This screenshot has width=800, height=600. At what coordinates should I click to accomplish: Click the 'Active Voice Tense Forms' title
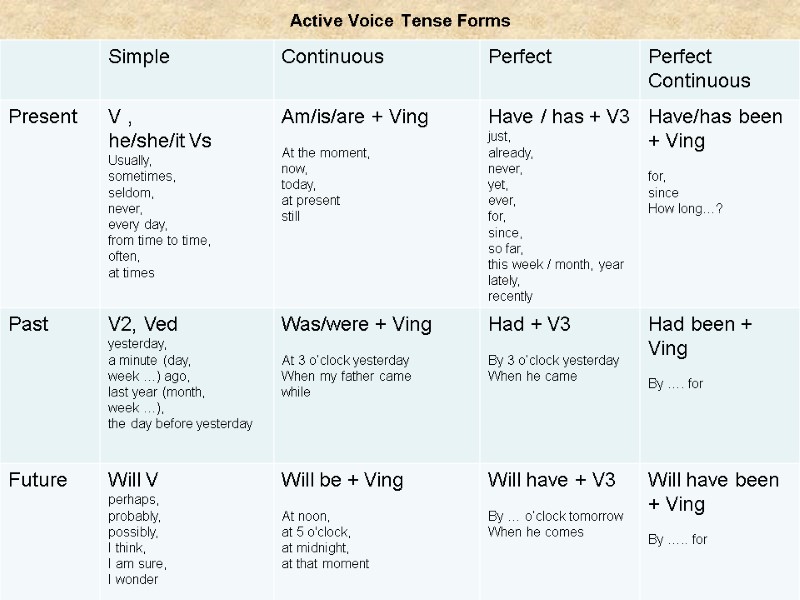(x=400, y=20)
